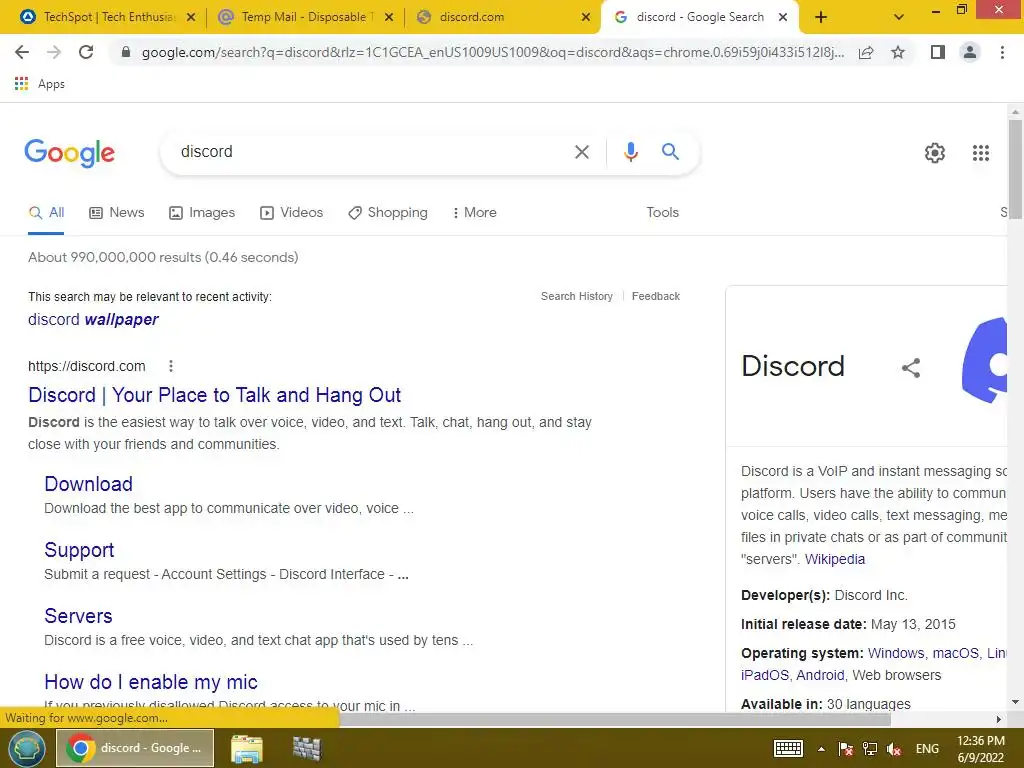
Task: Click the muted volume tray icon
Action: pos(893,749)
